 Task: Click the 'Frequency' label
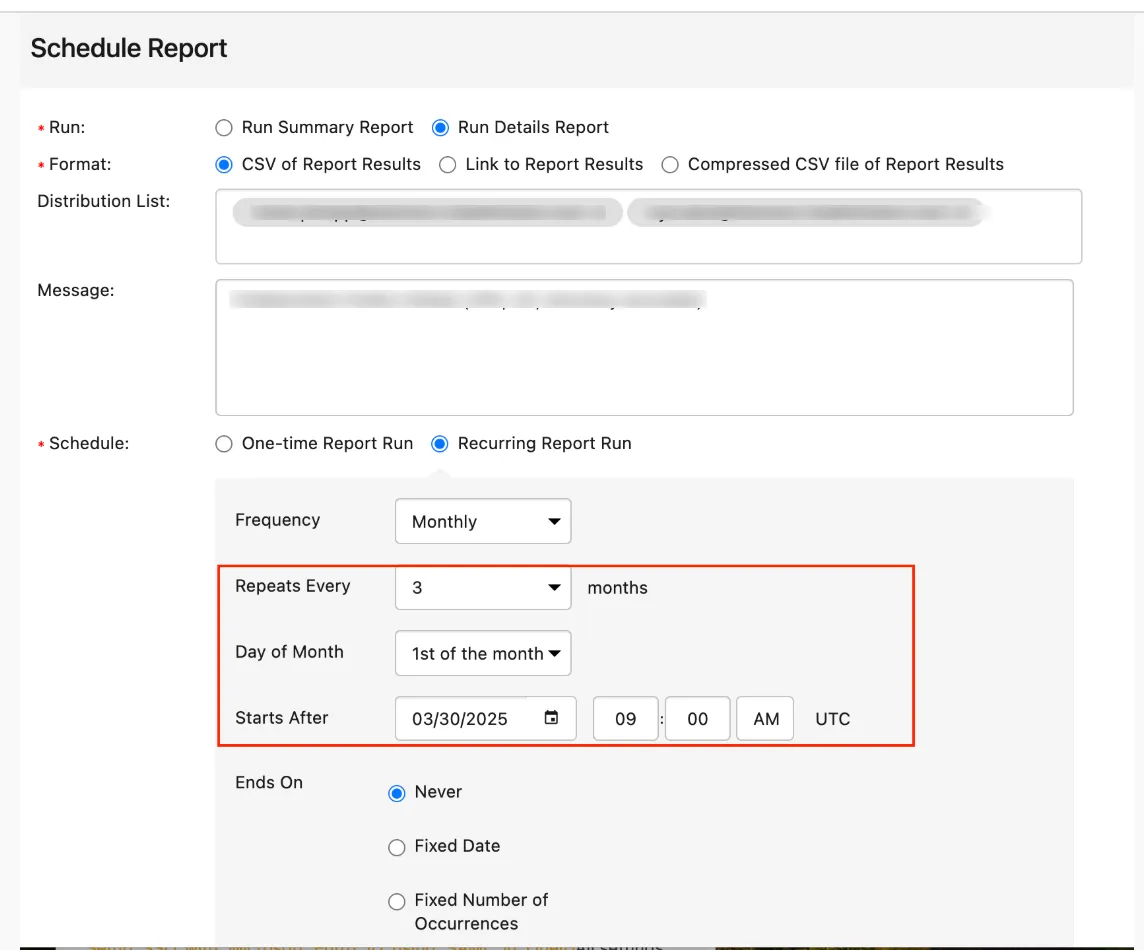tap(277, 520)
